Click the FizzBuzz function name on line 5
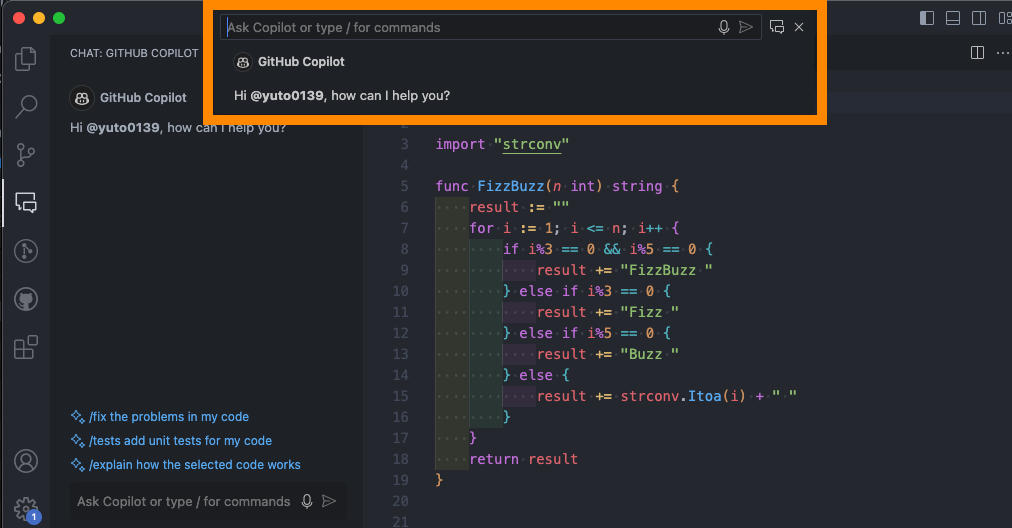The width and height of the screenshot is (1012, 528). click(511, 186)
